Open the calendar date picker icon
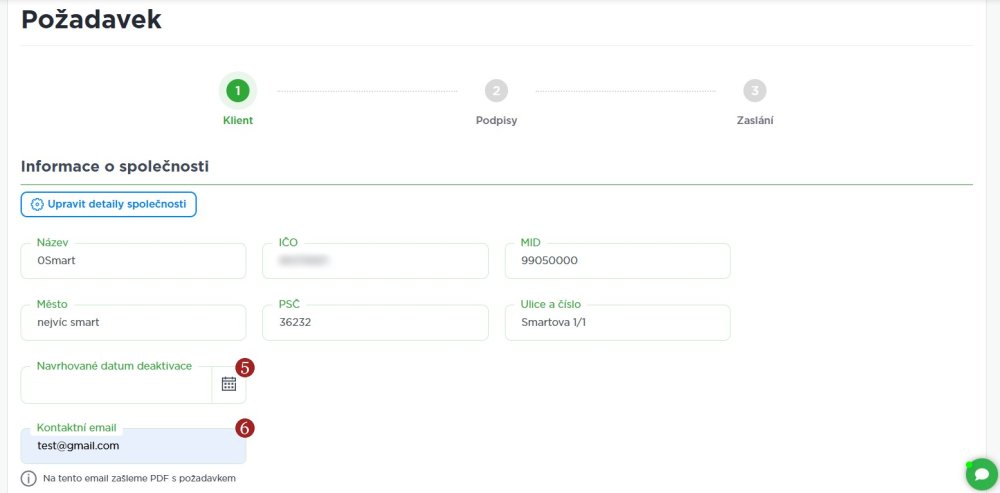The height and width of the screenshot is (493, 1000). pos(229,384)
